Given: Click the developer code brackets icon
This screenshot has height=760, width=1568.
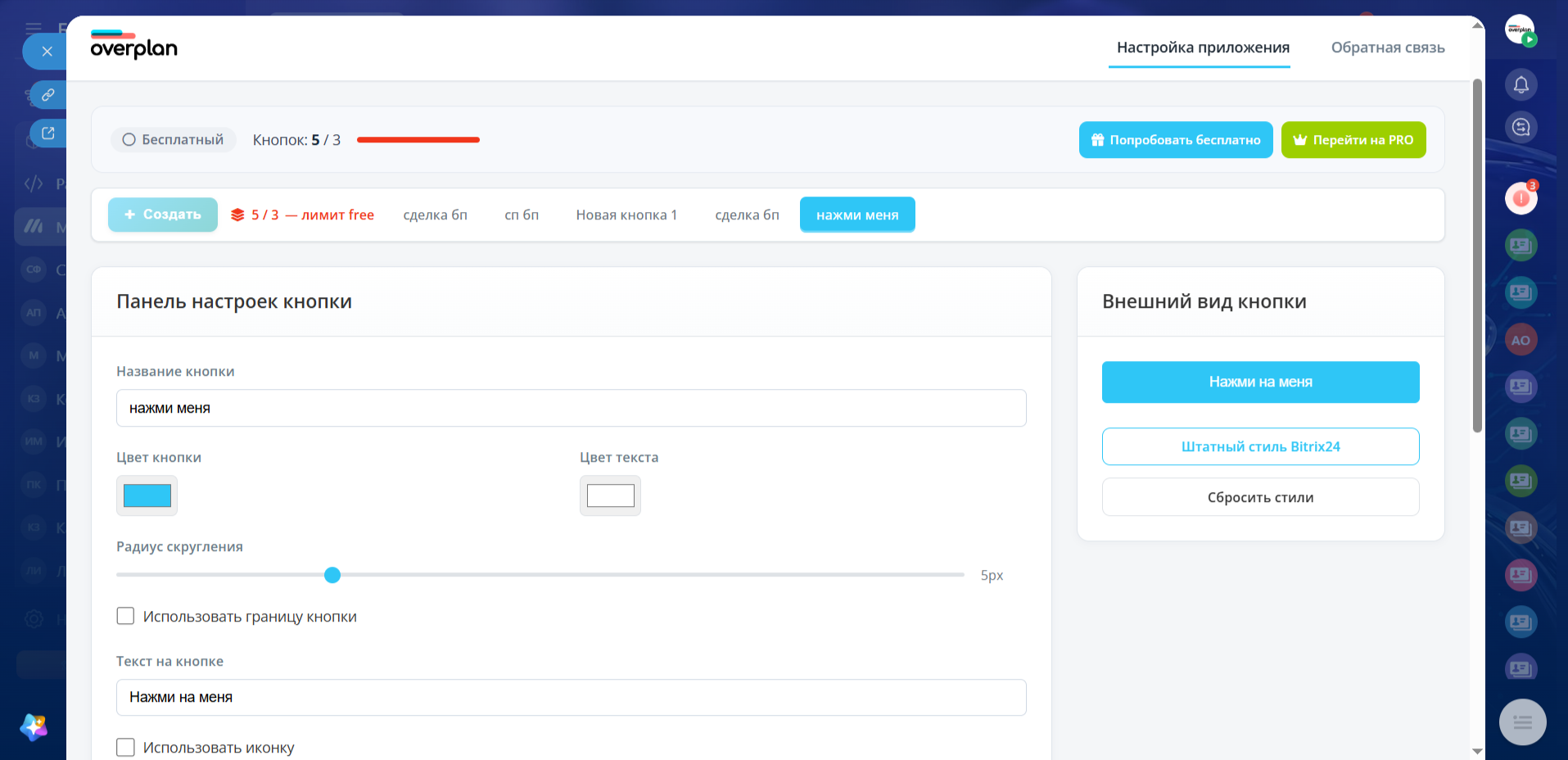Looking at the screenshot, I should pyautogui.click(x=34, y=183).
